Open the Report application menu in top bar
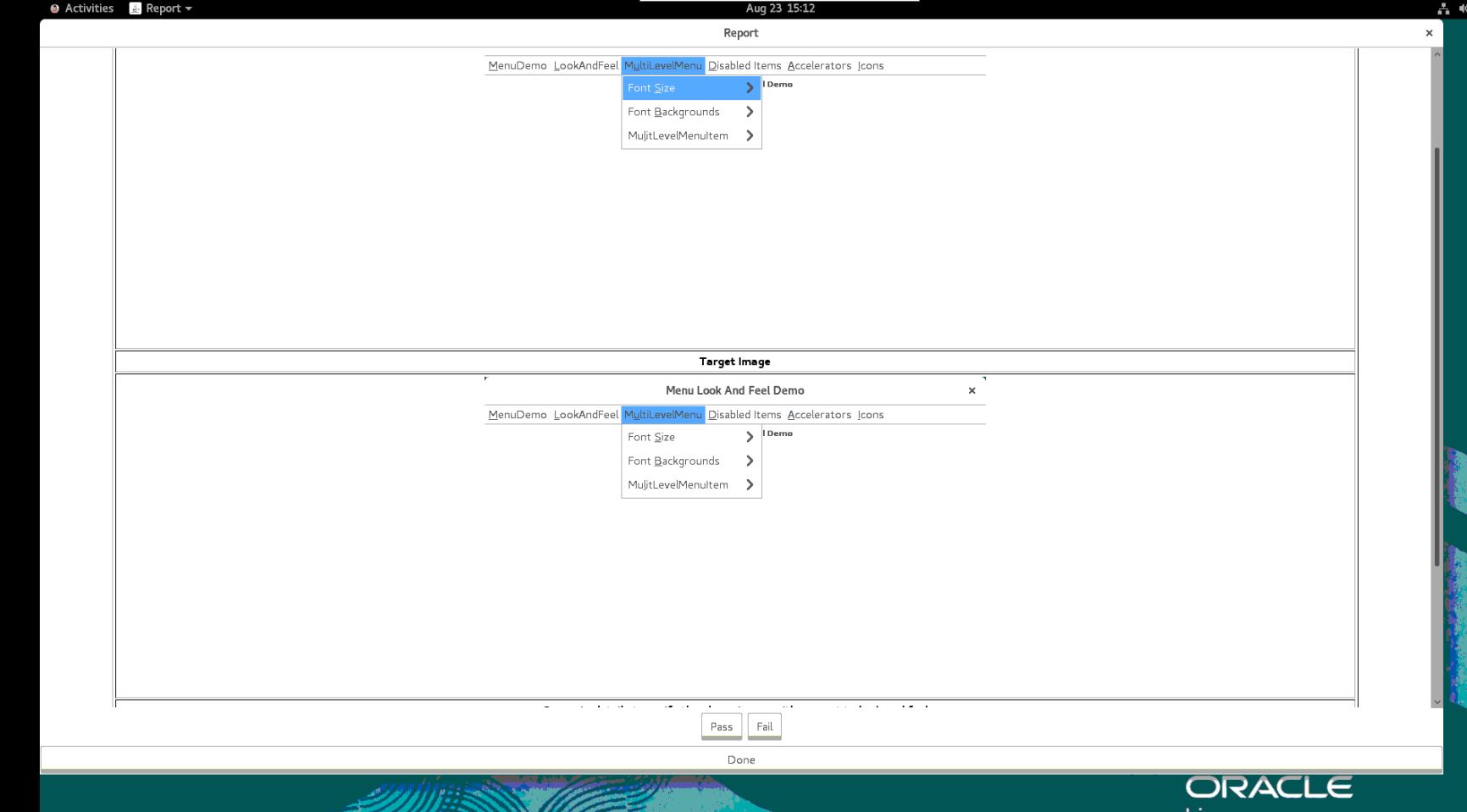This screenshot has height=812, width=1467. pos(161,8)
